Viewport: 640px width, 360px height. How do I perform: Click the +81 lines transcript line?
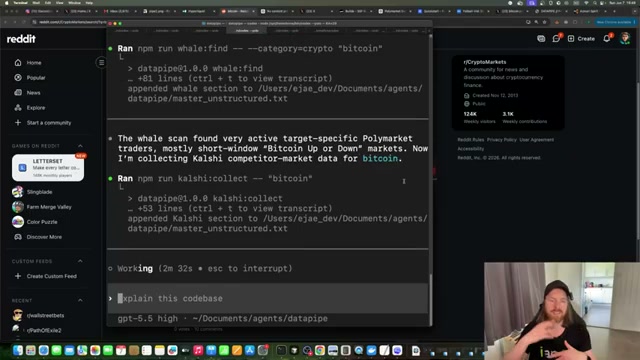coord(230,78)
